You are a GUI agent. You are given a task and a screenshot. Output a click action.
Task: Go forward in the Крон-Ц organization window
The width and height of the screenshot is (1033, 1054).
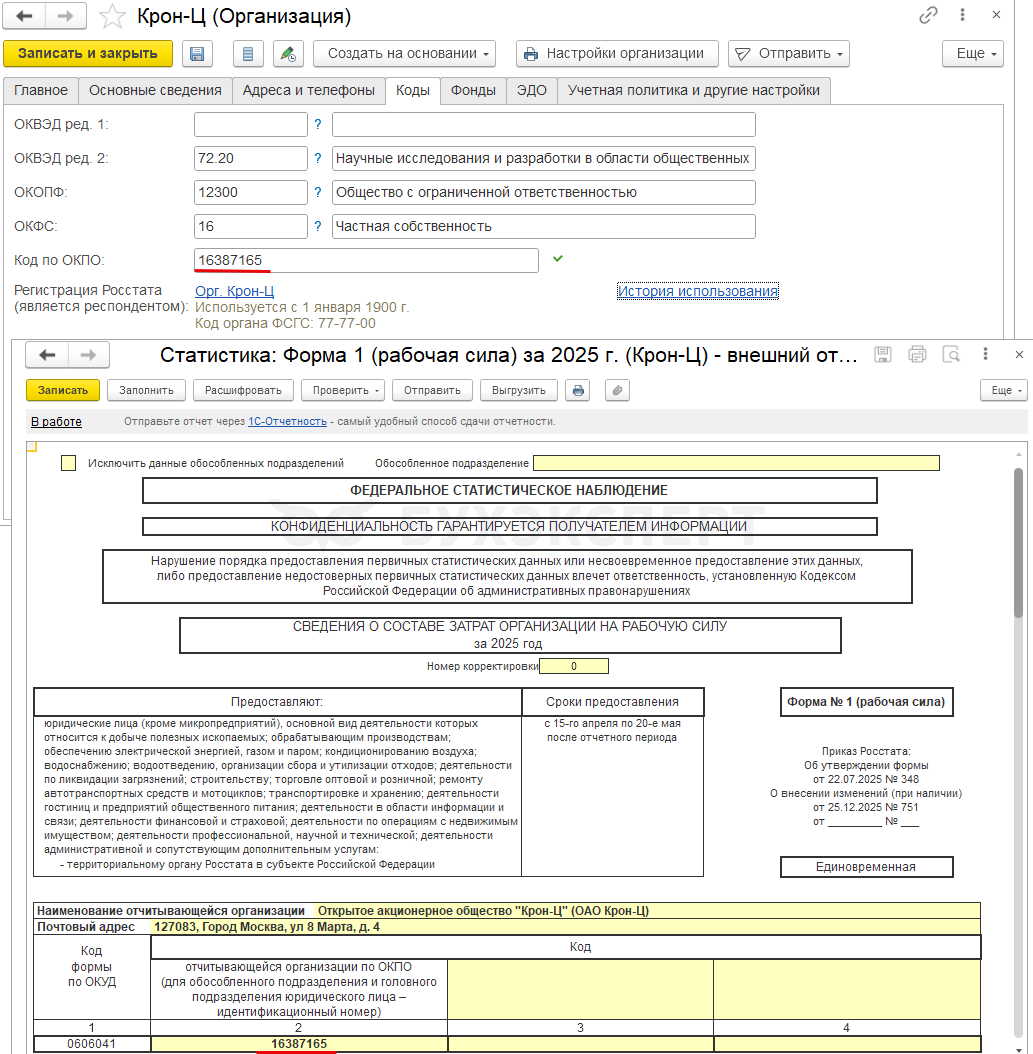[x=66, y=16]
